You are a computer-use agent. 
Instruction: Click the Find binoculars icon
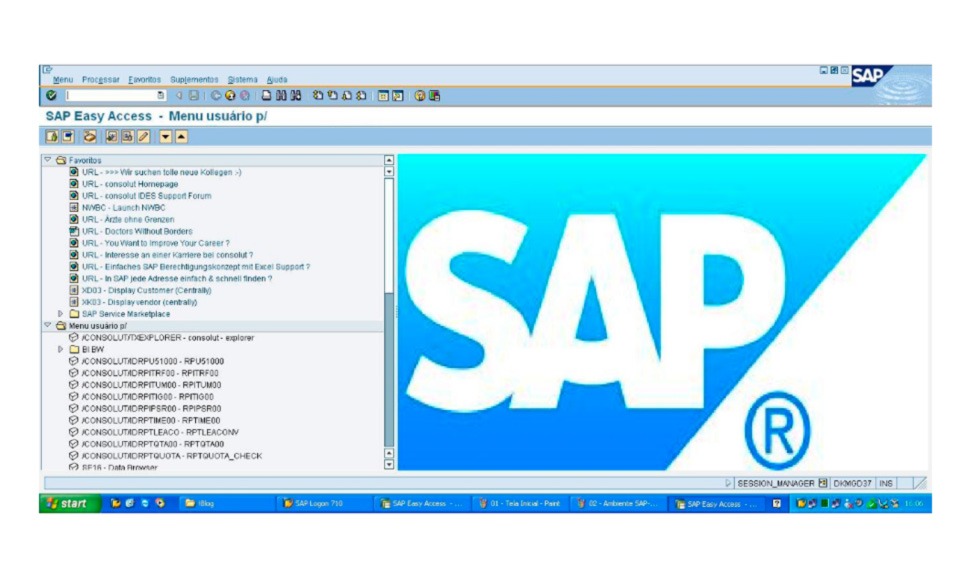pyautogui.click(x=281, y=95)
